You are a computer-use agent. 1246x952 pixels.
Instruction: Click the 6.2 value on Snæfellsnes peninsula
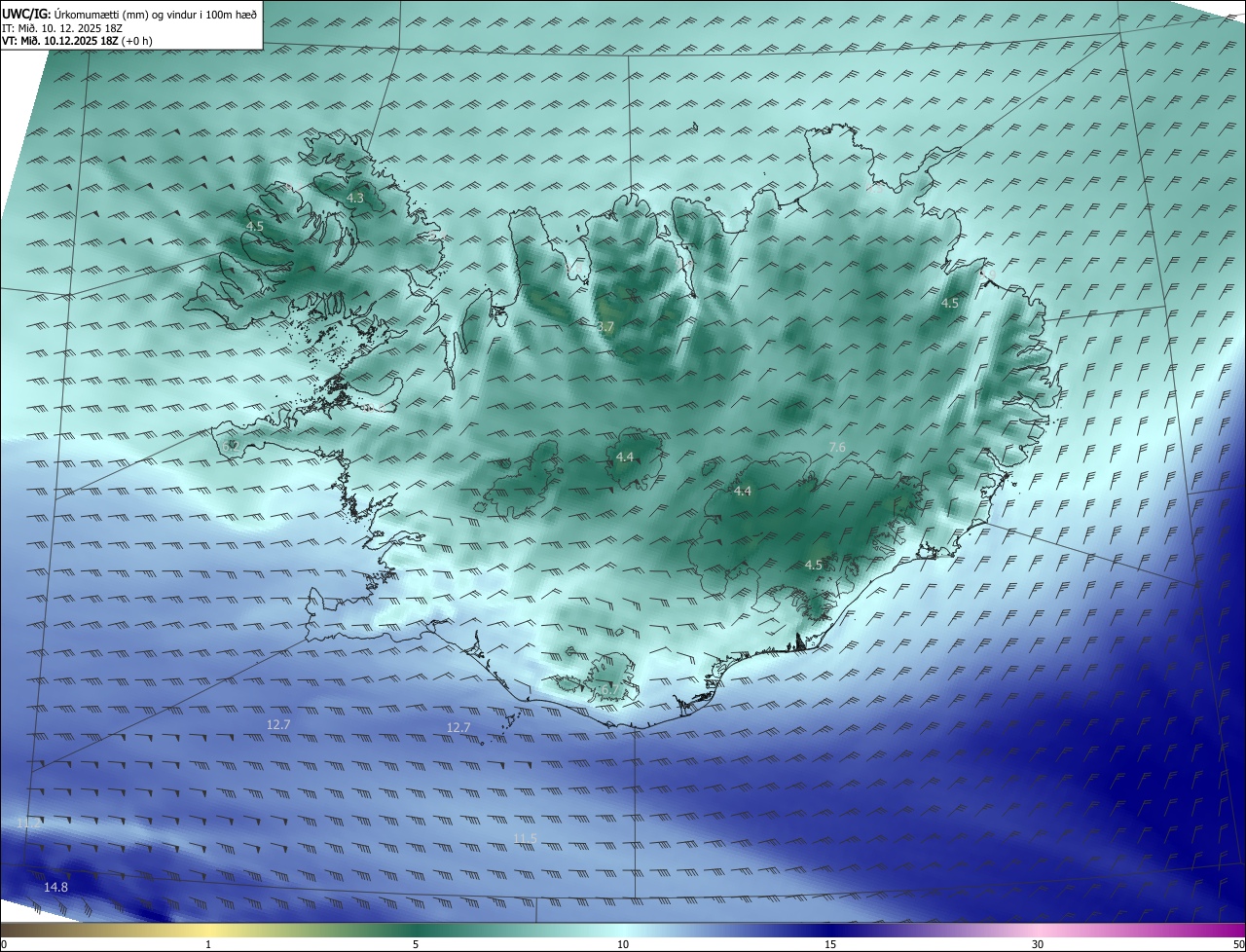pos(231,445)
